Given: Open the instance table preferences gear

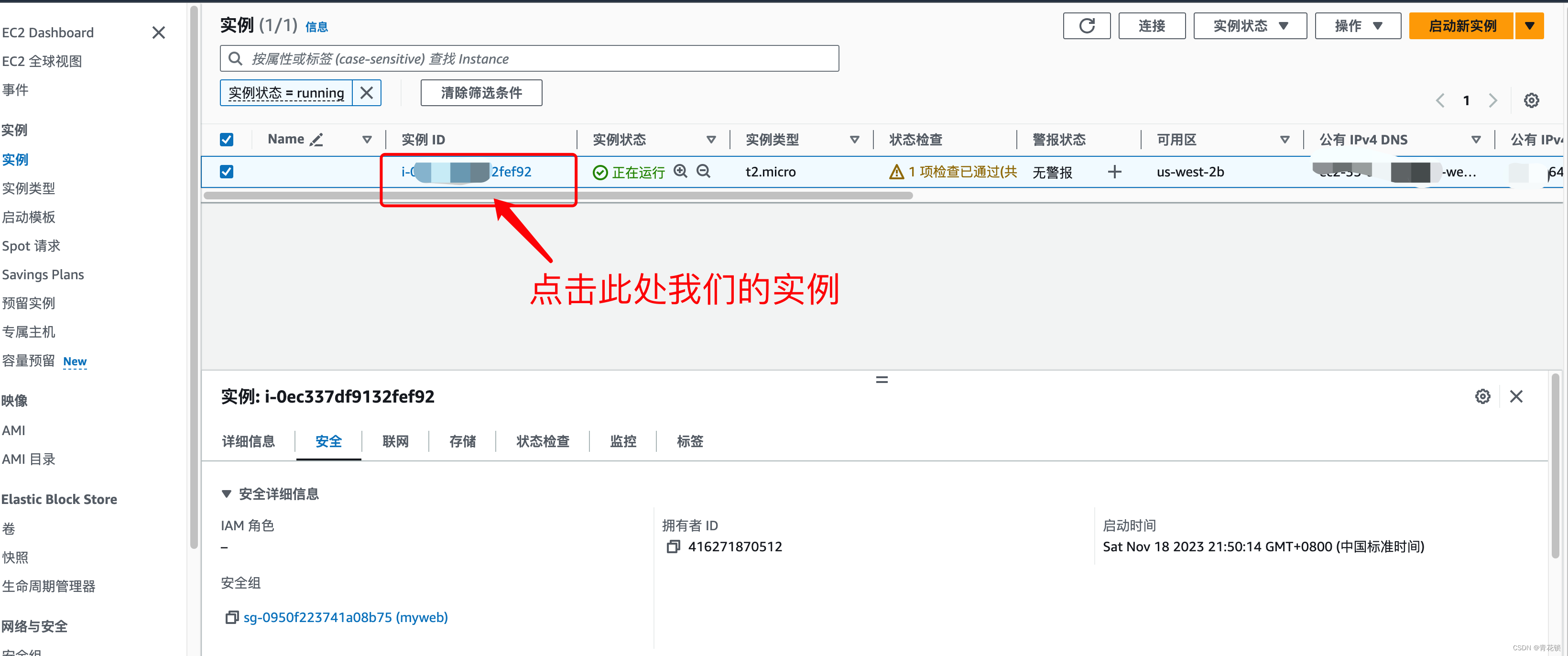Looking at the screenshot, I should 1532,100.
